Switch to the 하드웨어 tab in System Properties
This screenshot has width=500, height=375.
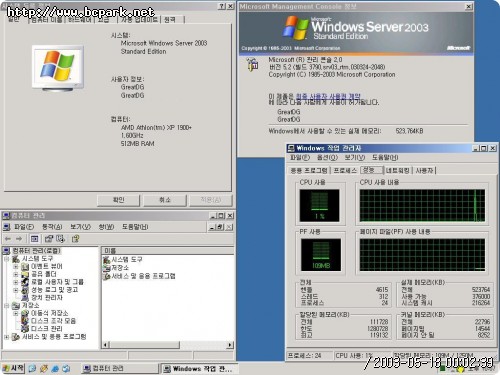point(80,20)
